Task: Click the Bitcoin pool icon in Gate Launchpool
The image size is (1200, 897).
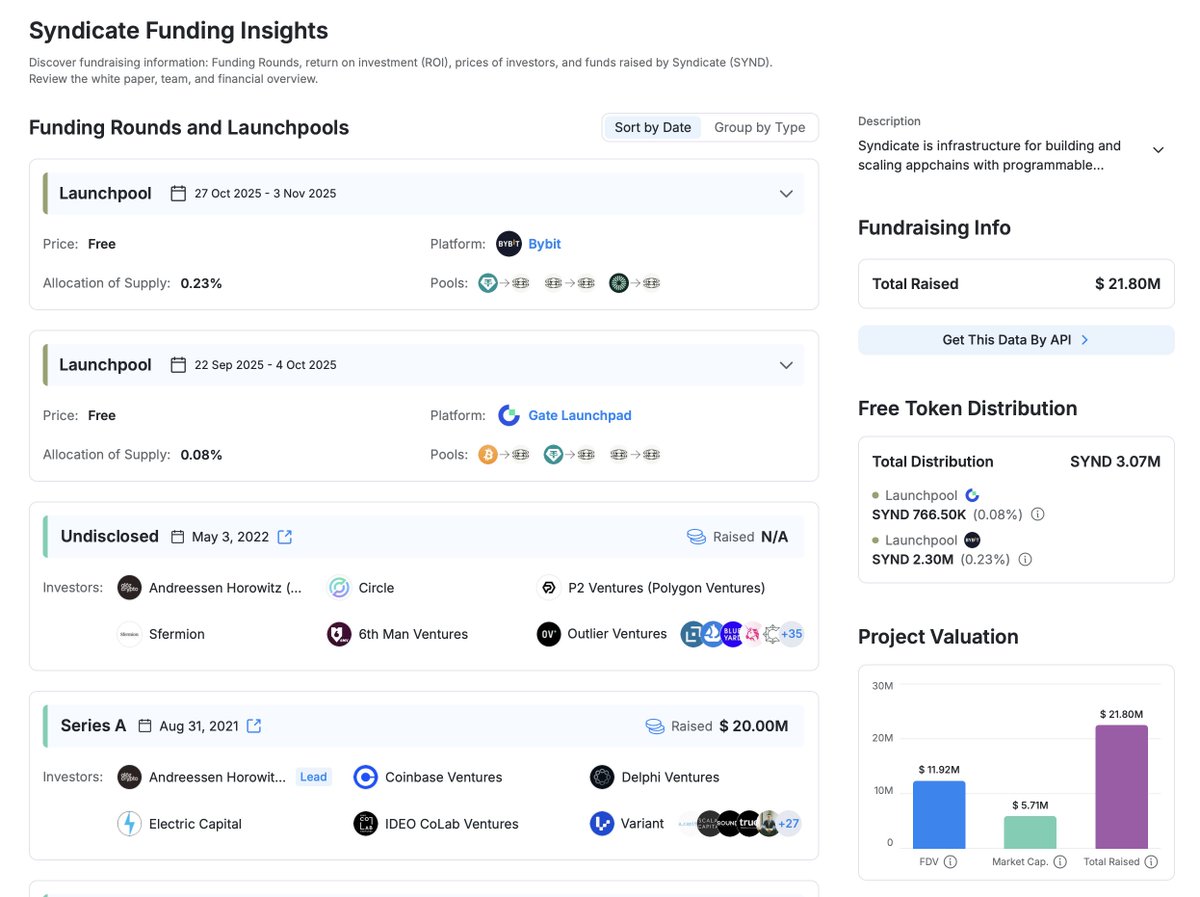Action: pyautogui.click(x=488, y=455)
